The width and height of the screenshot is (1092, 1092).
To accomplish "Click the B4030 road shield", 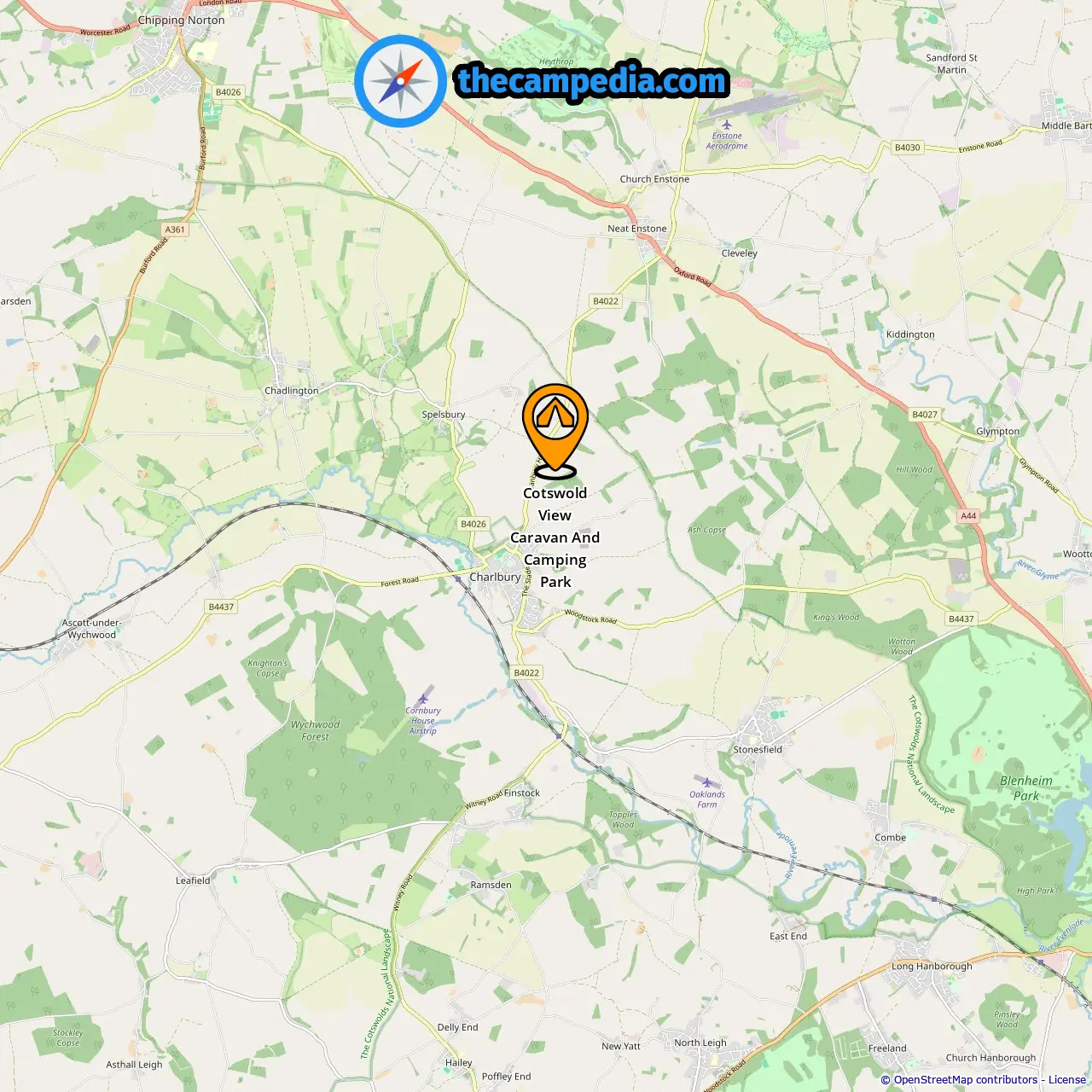I will (908, 148).
